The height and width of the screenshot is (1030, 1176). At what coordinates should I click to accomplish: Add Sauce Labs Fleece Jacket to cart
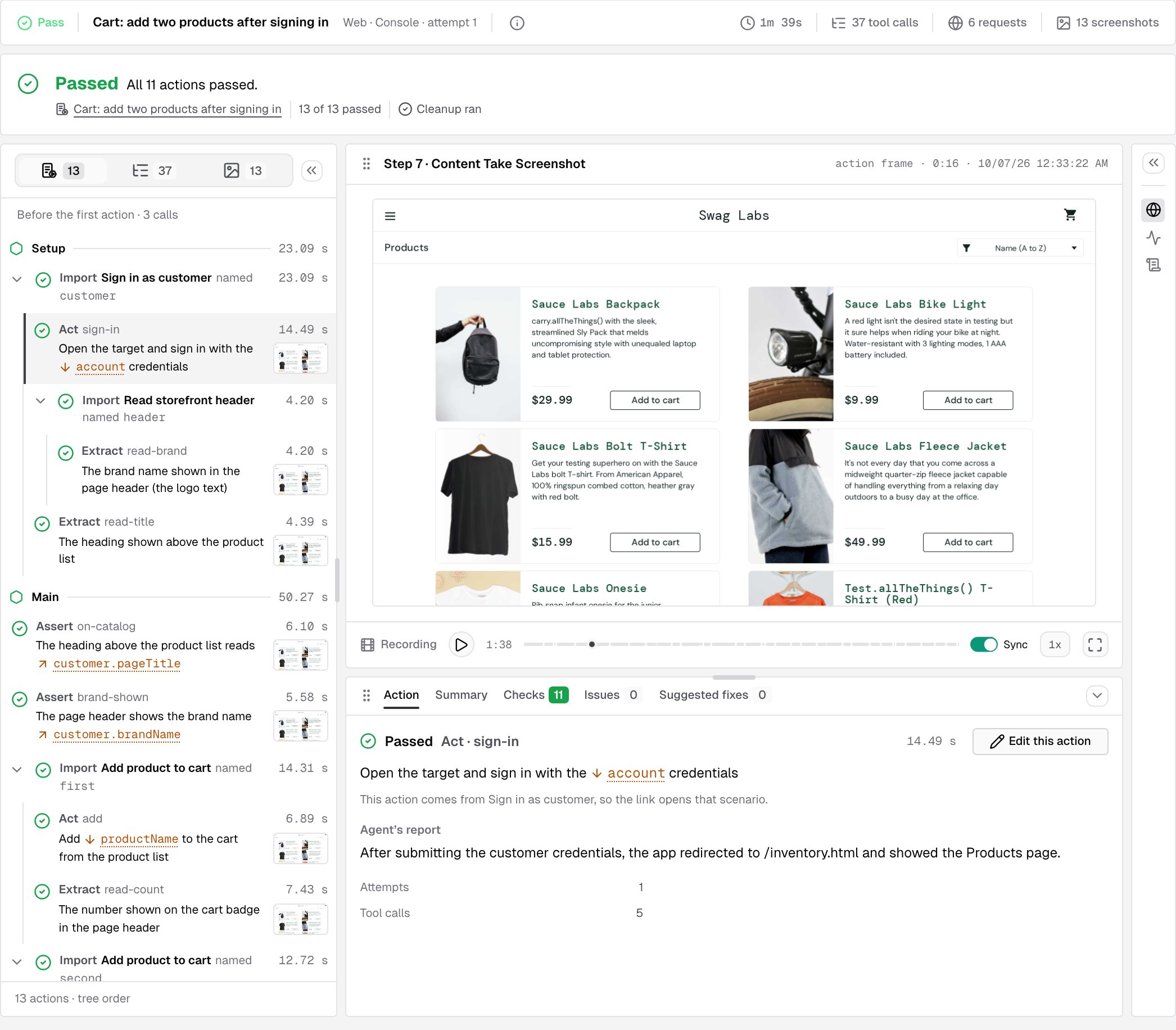point(968,542)
